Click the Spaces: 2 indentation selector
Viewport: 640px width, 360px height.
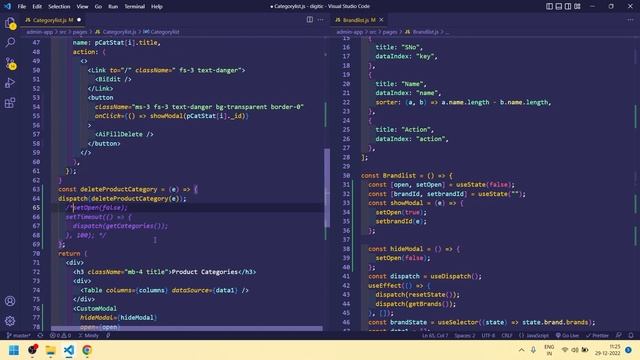click(464, 336)
